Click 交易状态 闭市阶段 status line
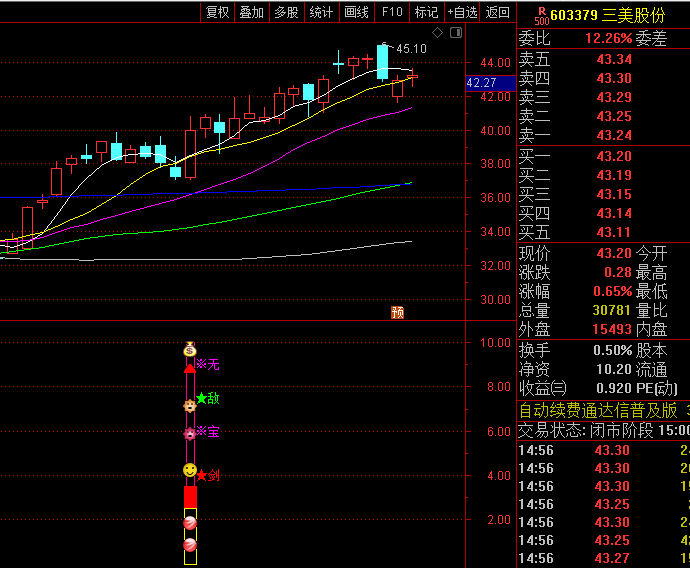Screen dimensions: 690x568 603,430
